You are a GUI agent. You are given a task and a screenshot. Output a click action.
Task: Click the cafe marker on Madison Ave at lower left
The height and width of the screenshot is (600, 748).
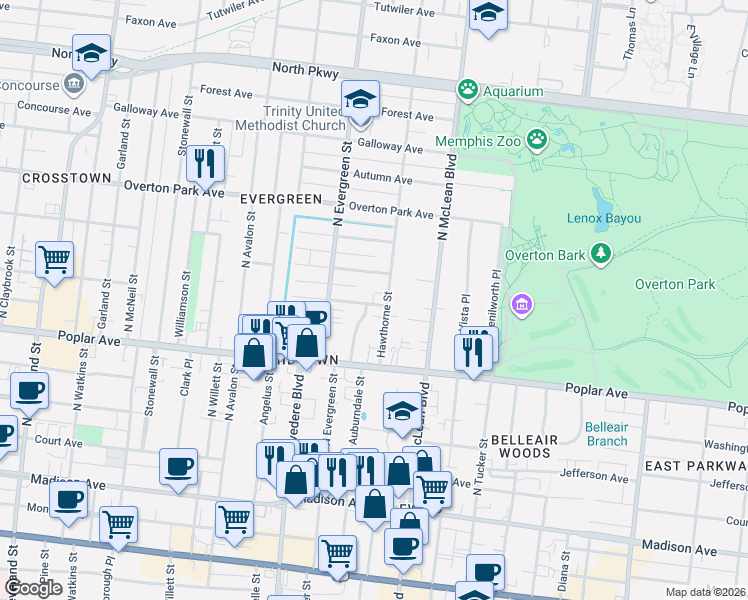click(69, 503)
